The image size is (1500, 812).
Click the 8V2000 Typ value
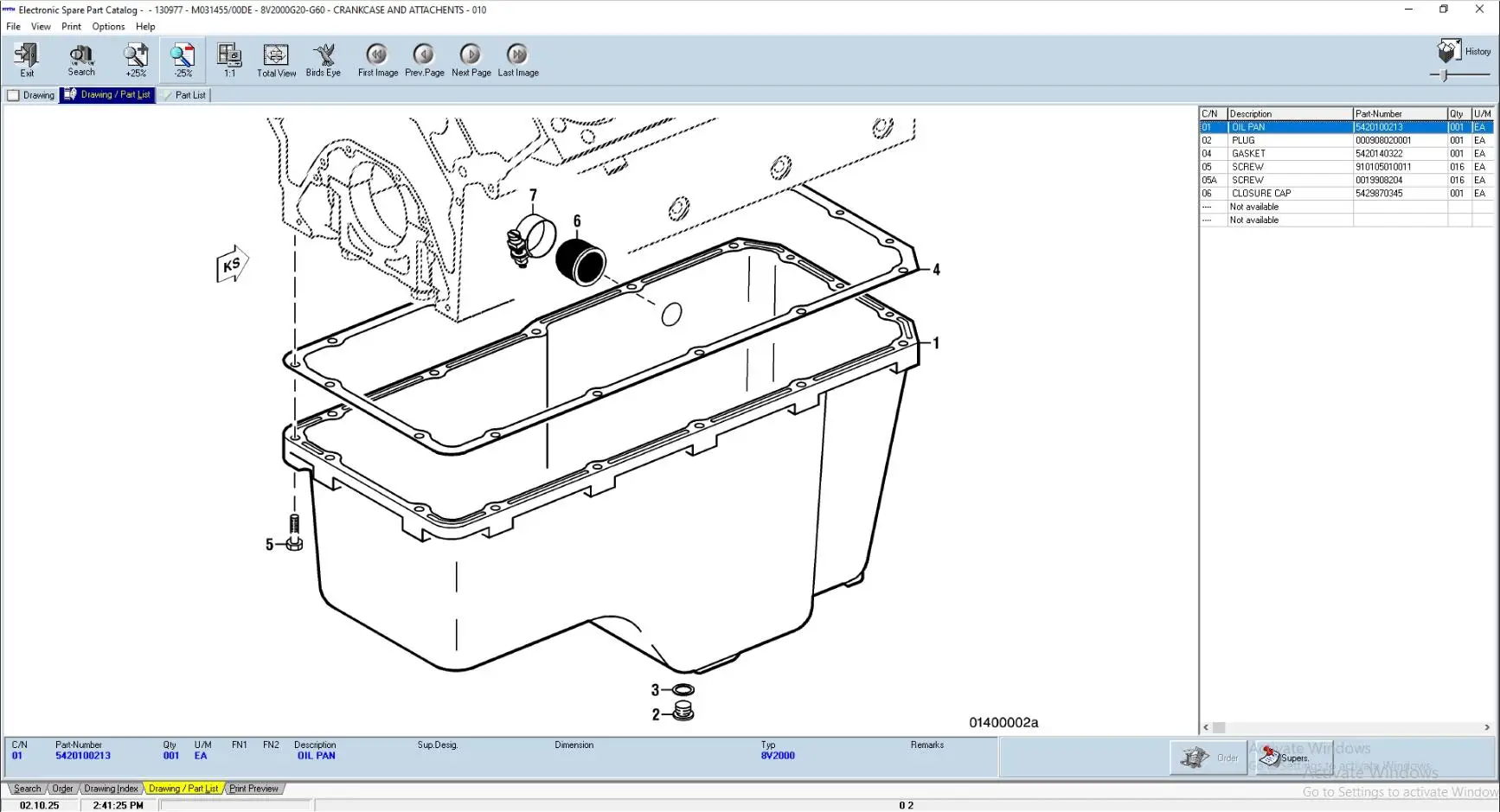(x=778, y=756)
